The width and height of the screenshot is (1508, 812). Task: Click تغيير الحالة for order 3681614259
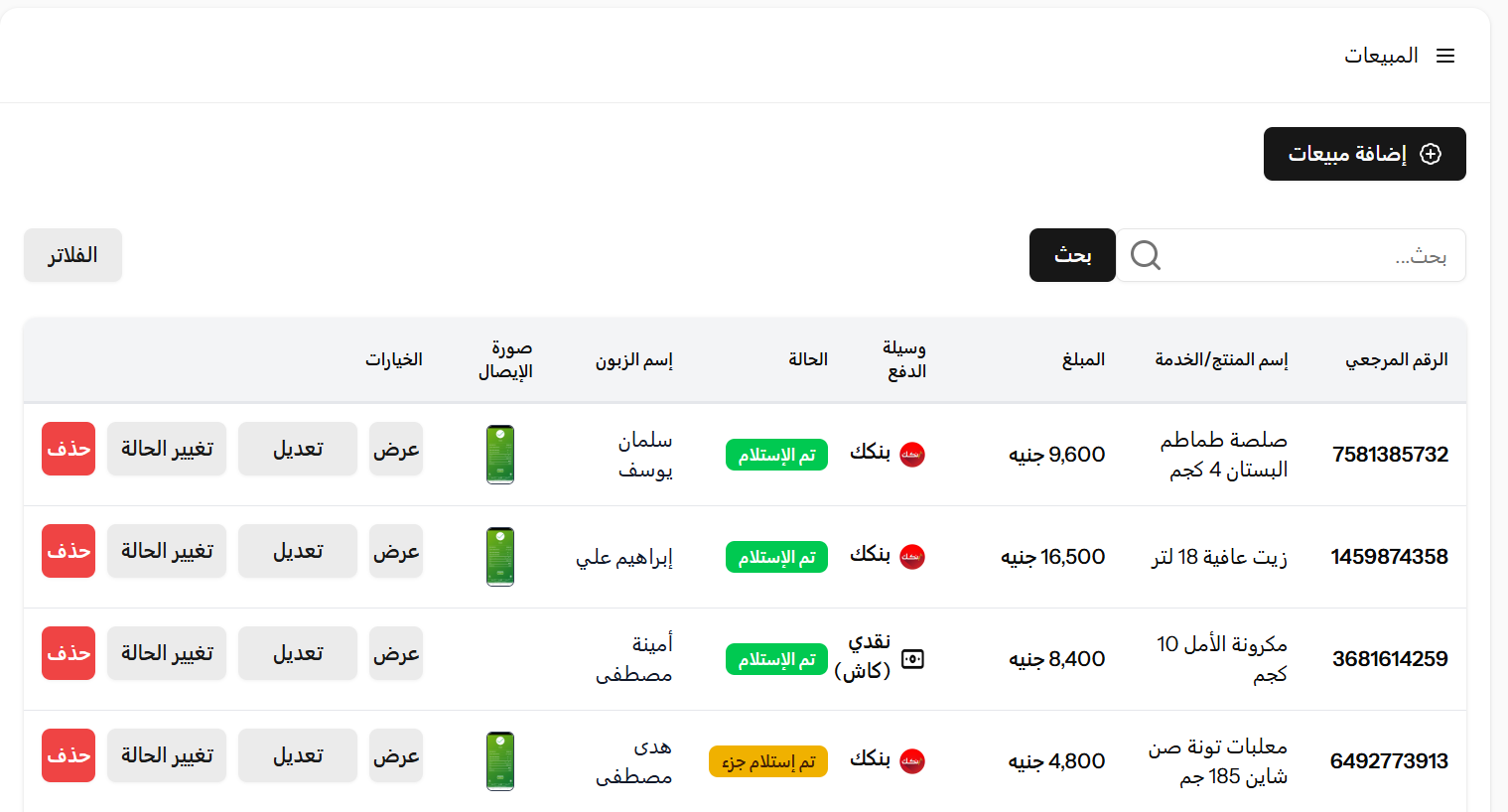[x=167, y=653]
